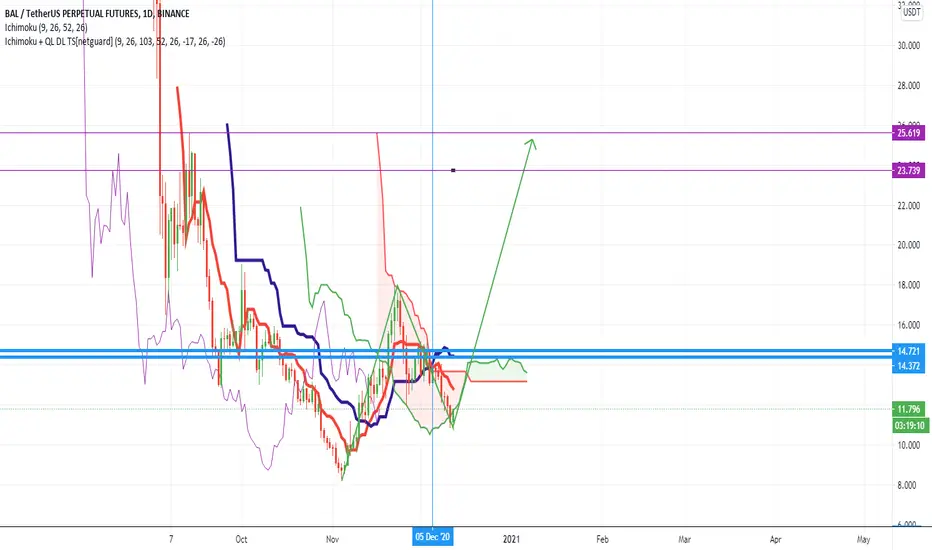
Task: Click the 8.000 price axis value
Action: (908, 485)
